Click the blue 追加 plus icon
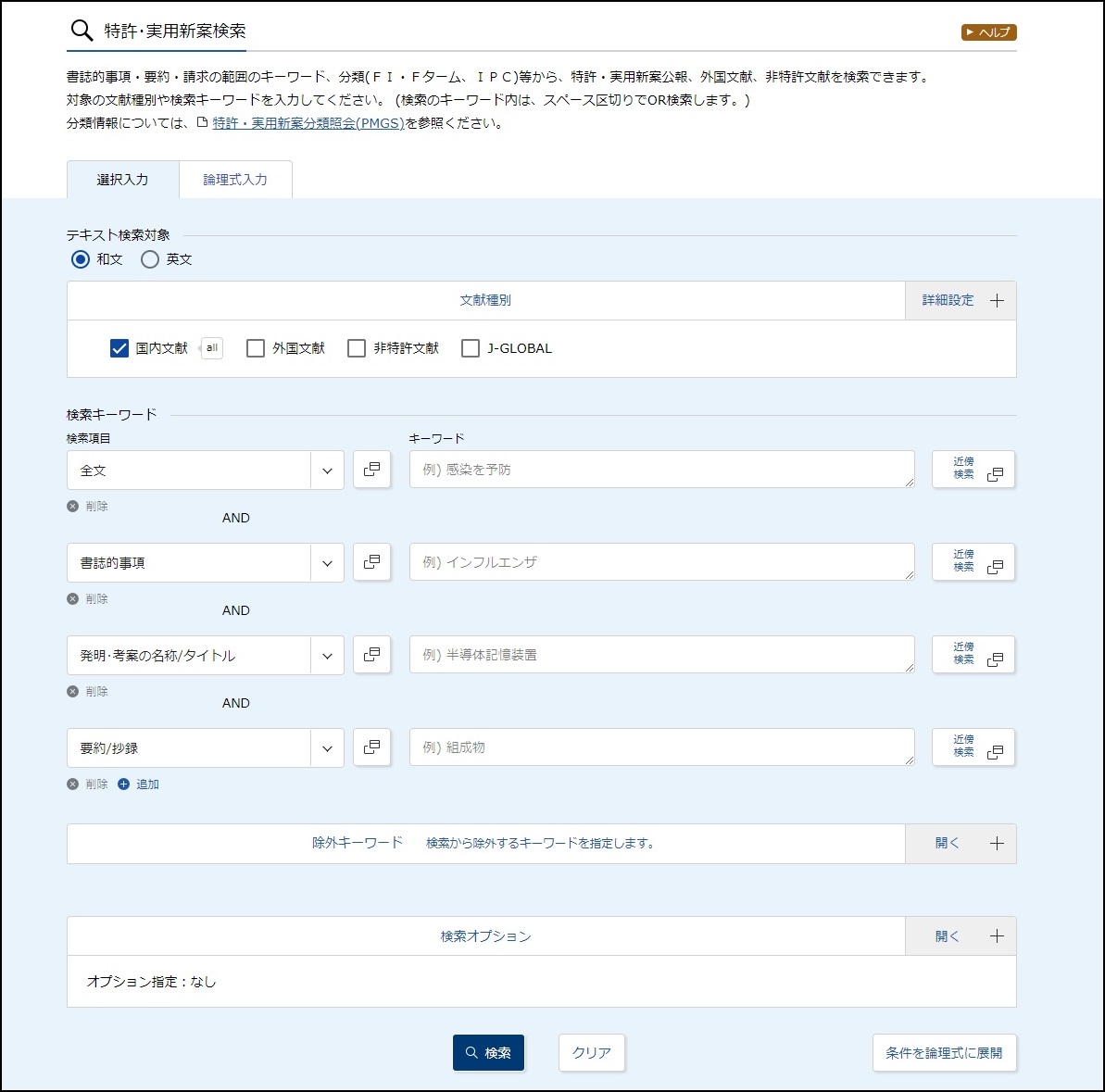 pyautogui.click(x=124, y=784)
